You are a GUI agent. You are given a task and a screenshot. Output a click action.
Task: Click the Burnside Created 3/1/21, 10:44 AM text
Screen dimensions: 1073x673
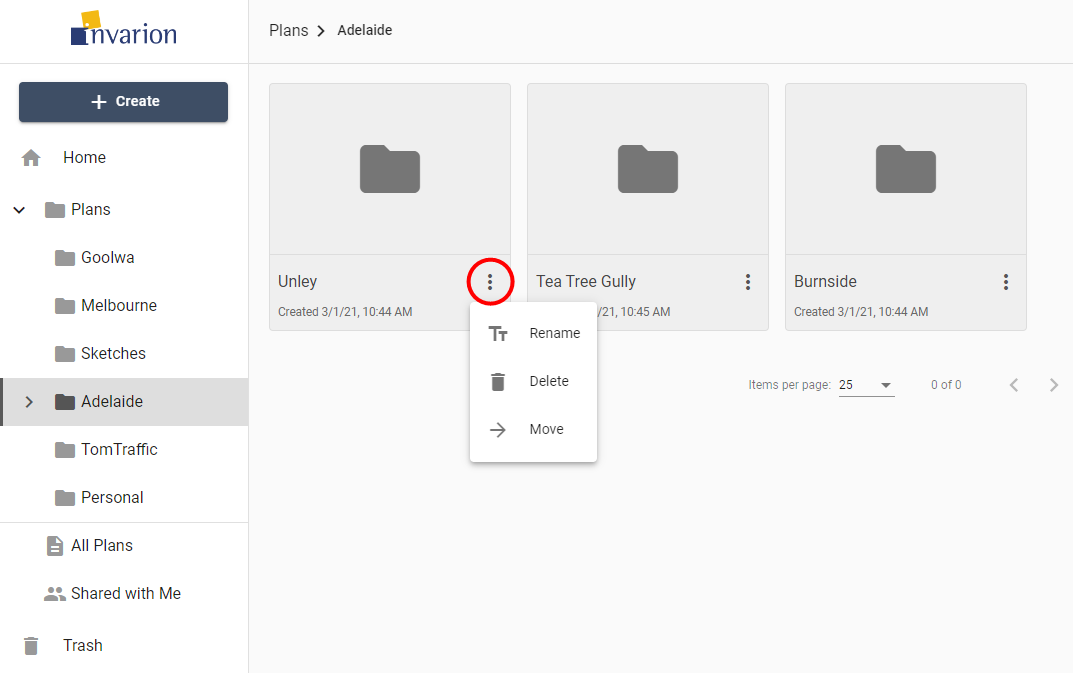pos(861,312)
